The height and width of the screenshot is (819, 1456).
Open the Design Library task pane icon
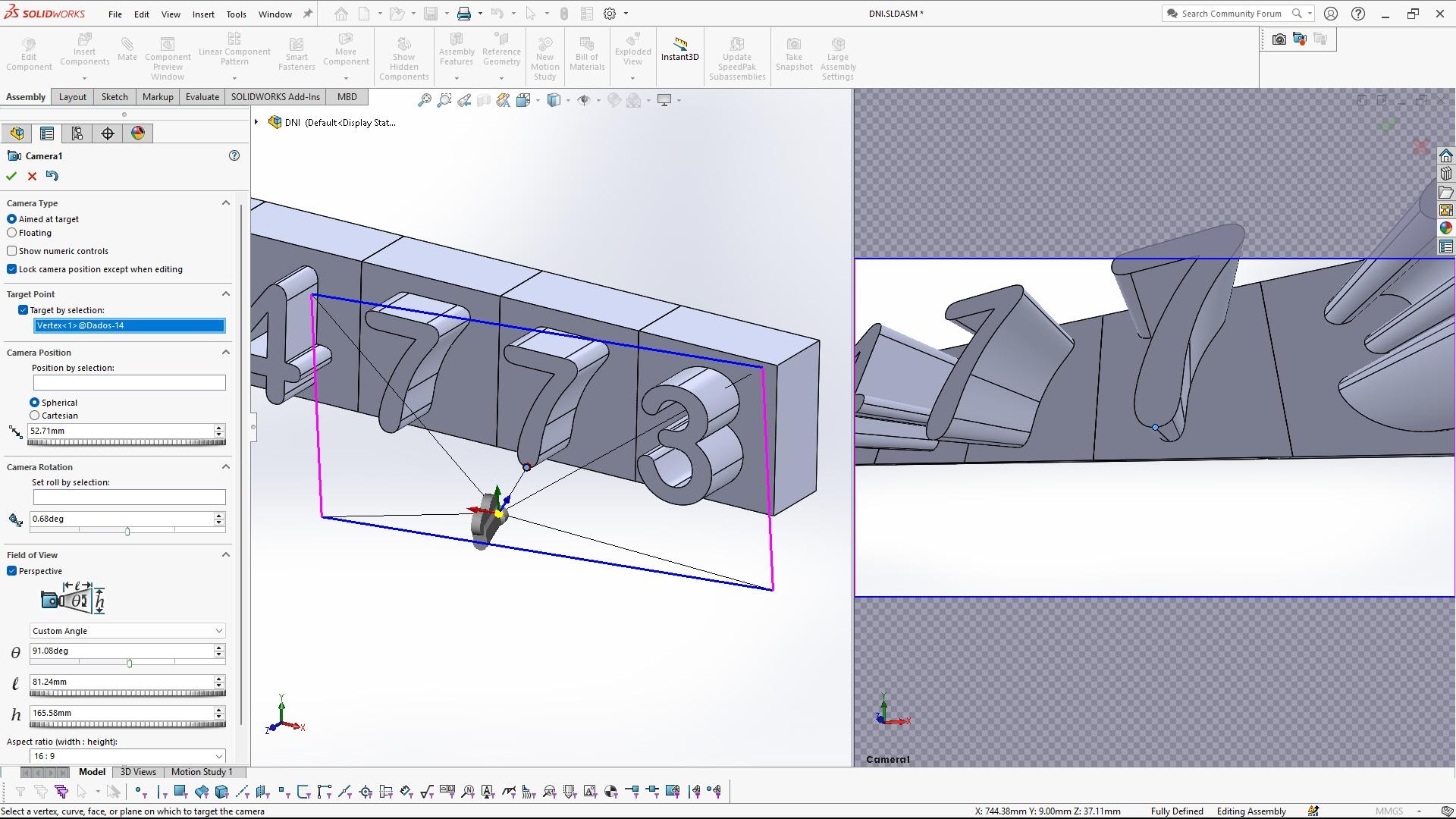[x=1446, y=174]
